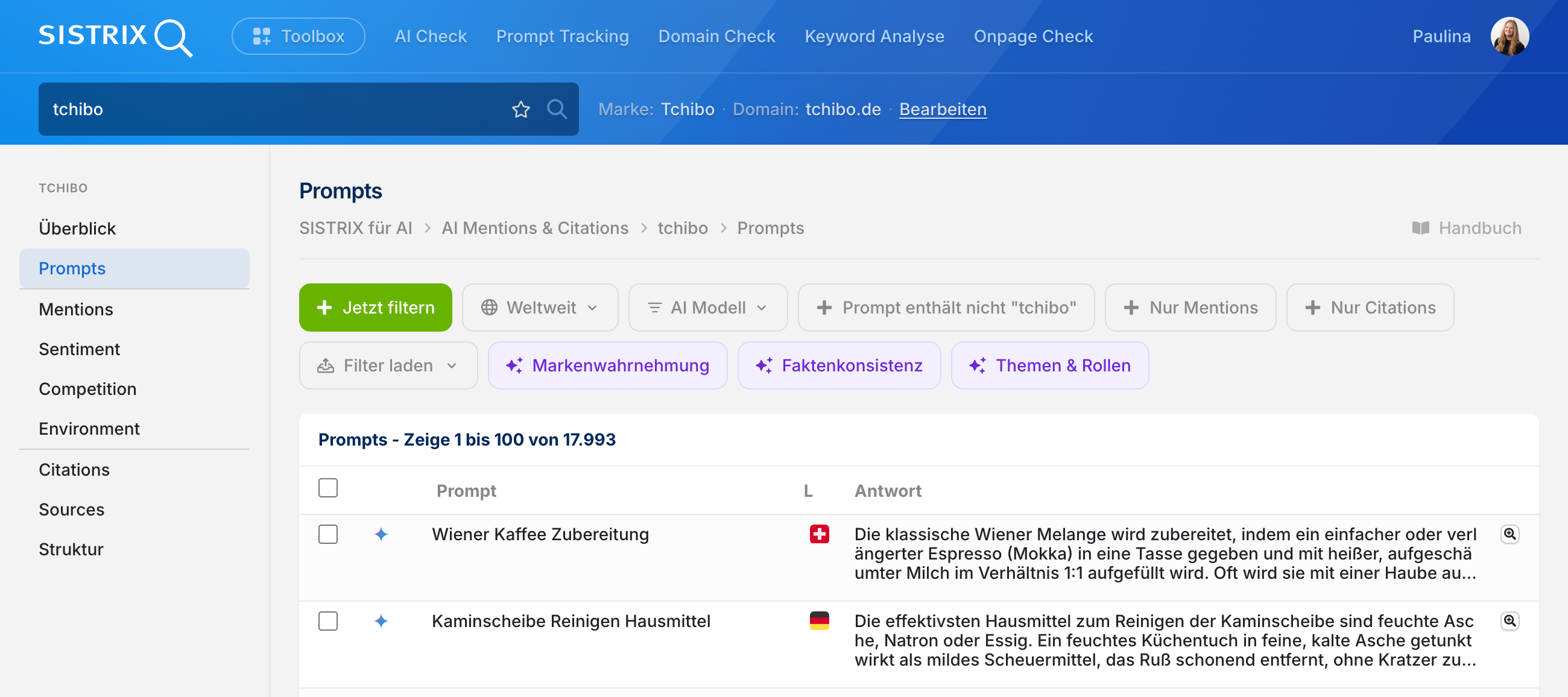Select Competition in the sidebar
This screenshot has height=697, width=1568.
click(134, 388)
